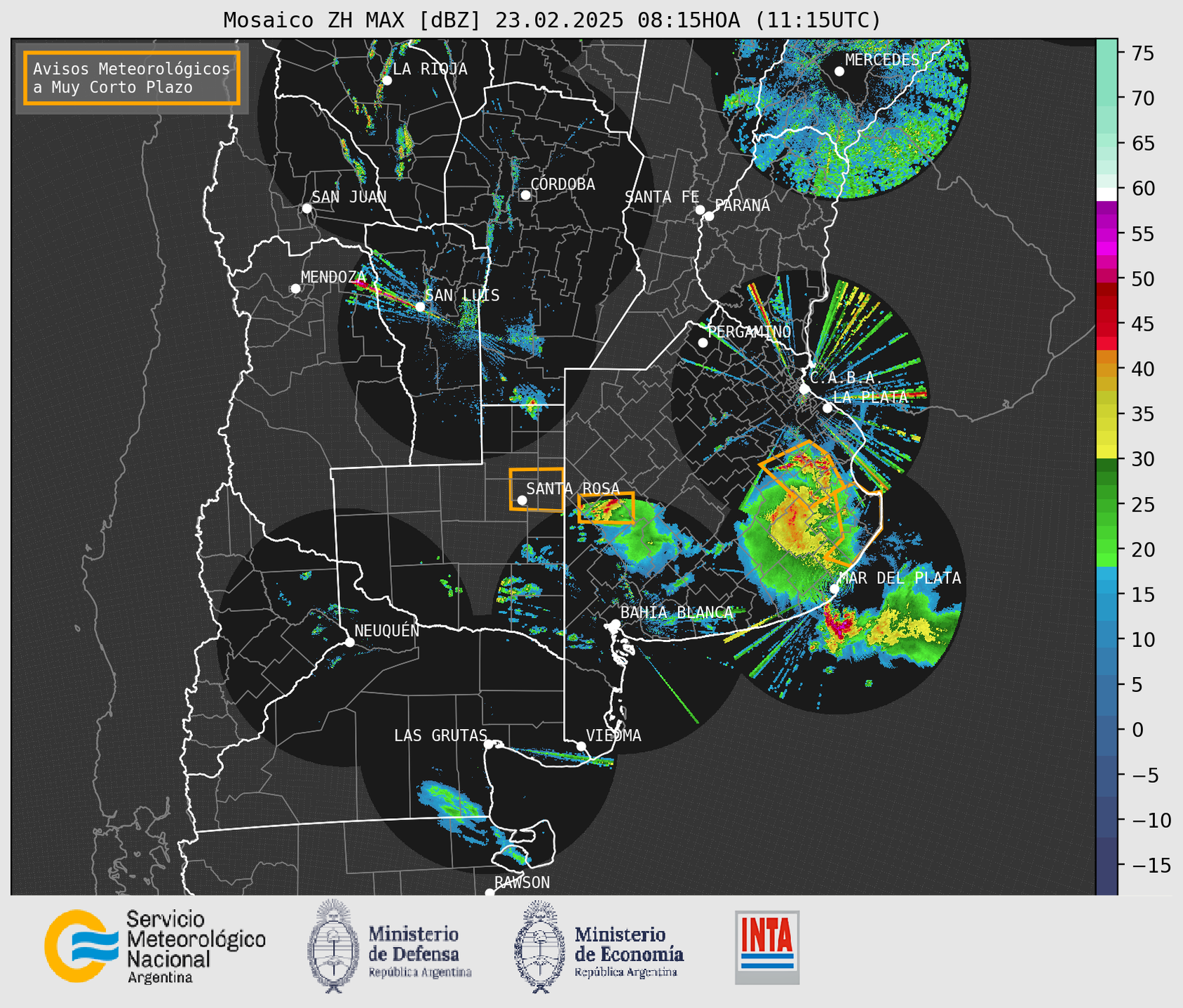Select the LA RIOJA city marker
1183x1008 pixels.
coord(386,81)
